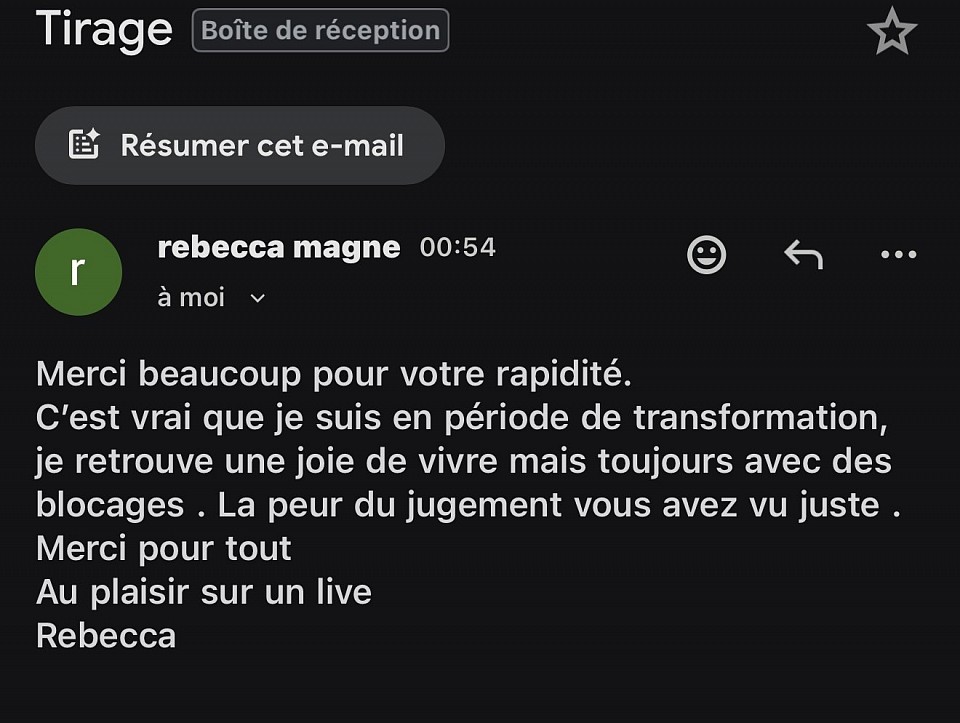Click the 'Tirage' subject title
This screenshot has width=960, height=723.
[x=104, y=29]
